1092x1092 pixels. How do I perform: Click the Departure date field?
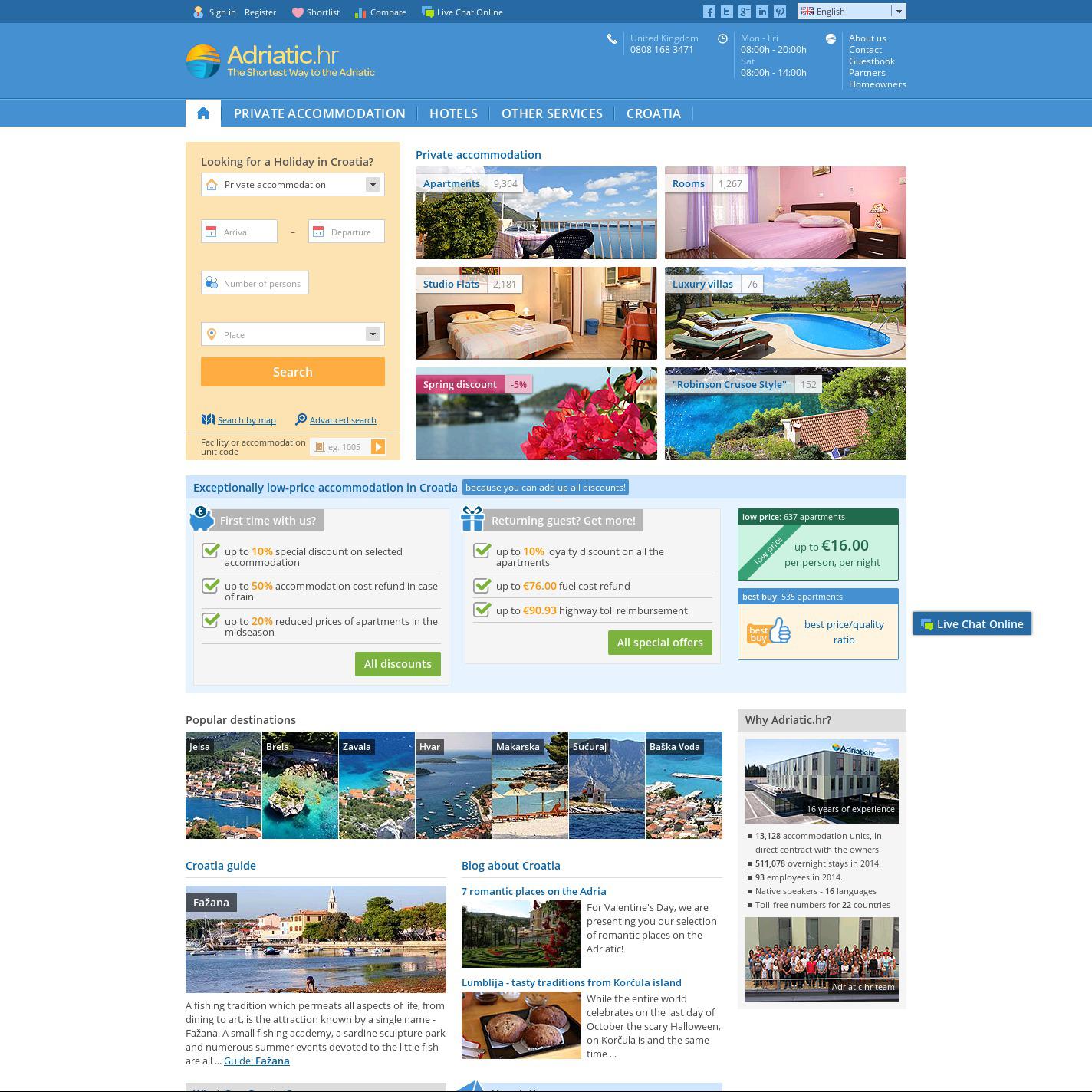click(347, 232)
